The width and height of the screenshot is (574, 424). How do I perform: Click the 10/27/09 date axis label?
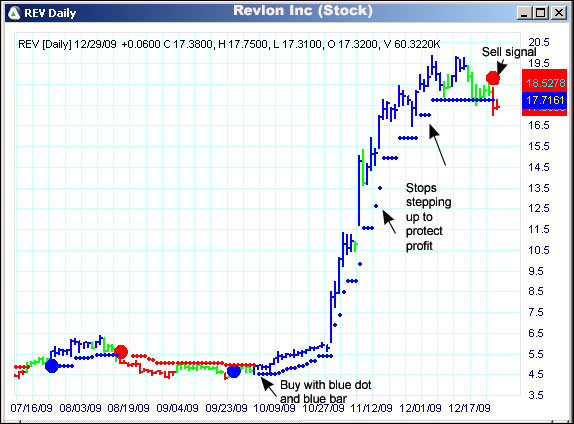tap(323, 408)
